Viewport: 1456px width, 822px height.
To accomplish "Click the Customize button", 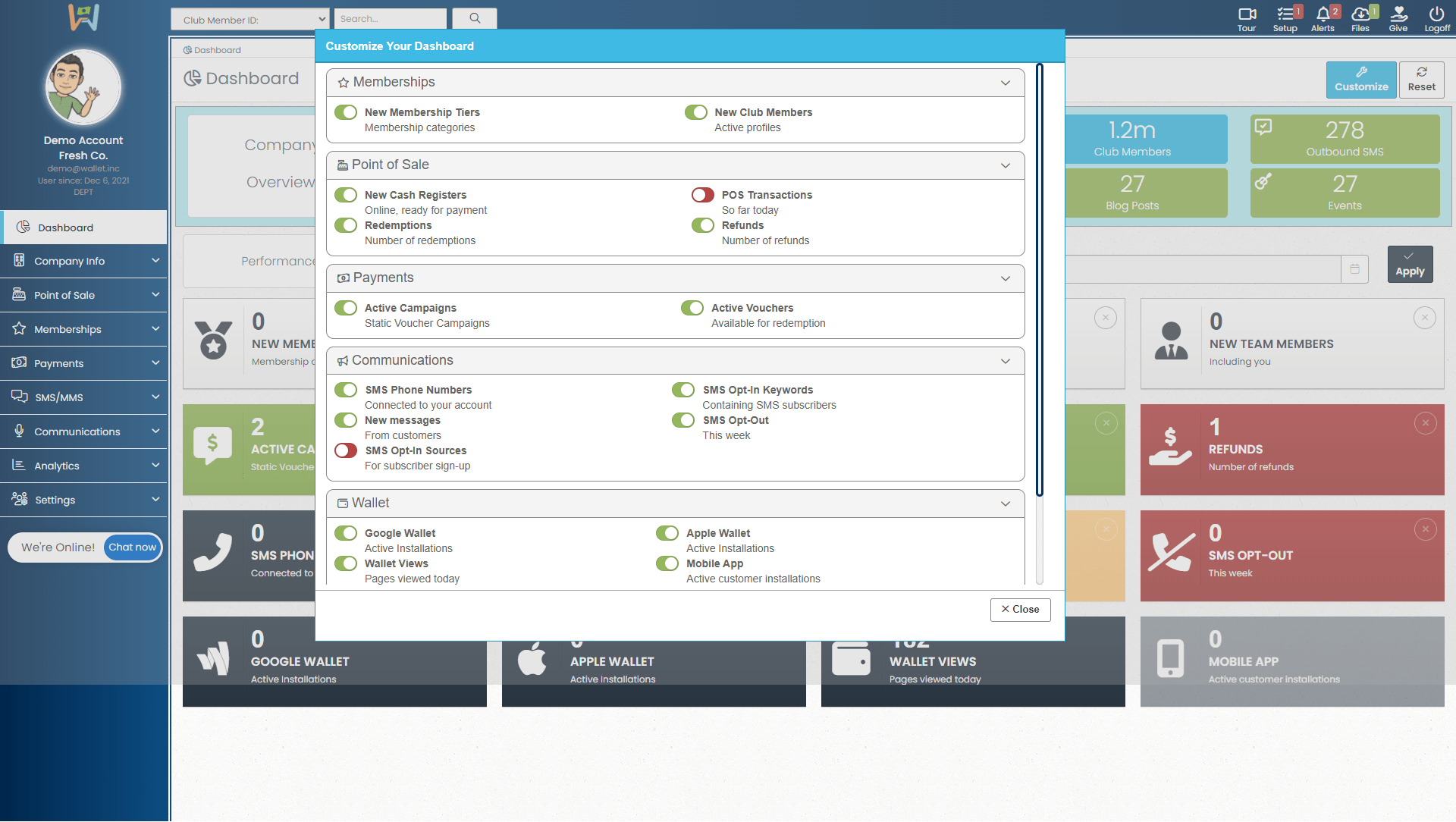I will 1361,80.
